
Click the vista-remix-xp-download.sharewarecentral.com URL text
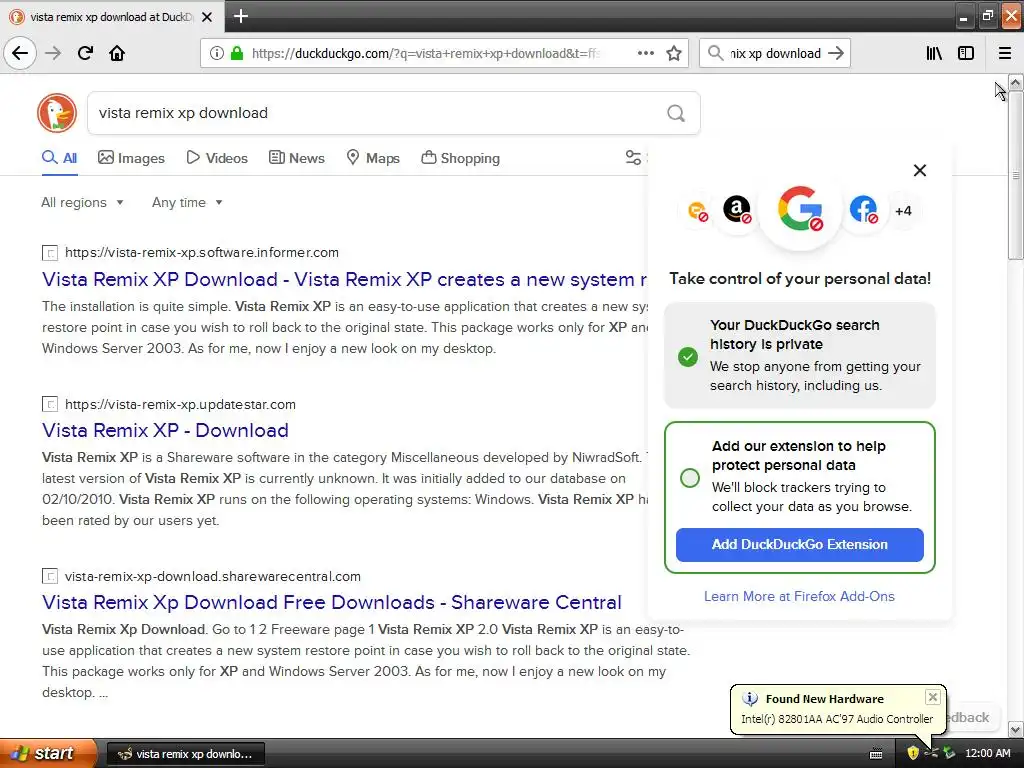213,577
